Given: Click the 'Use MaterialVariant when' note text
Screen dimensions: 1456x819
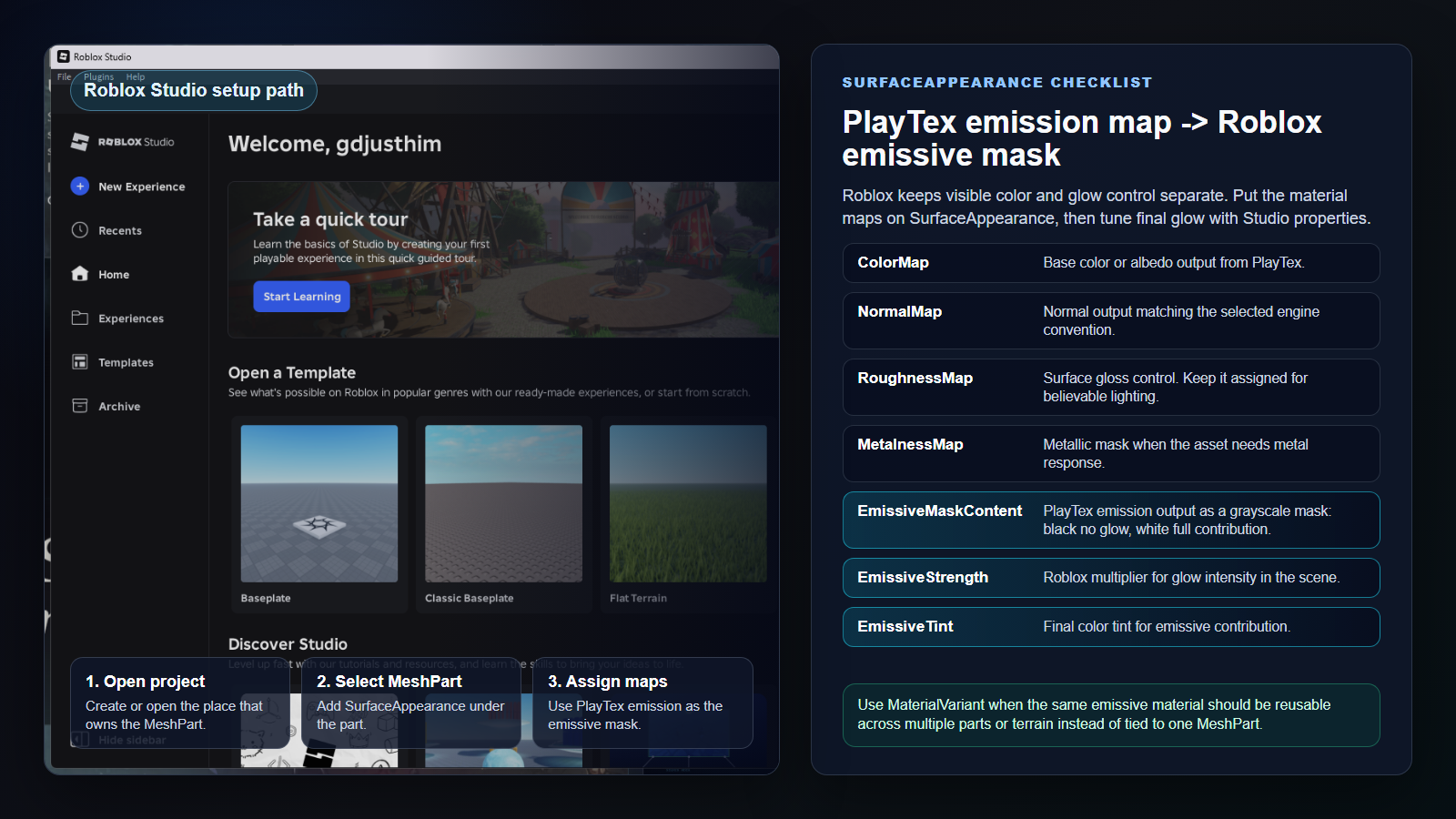Looking at the screenshot, I should pyautogui.click(x=1094, y=714).
